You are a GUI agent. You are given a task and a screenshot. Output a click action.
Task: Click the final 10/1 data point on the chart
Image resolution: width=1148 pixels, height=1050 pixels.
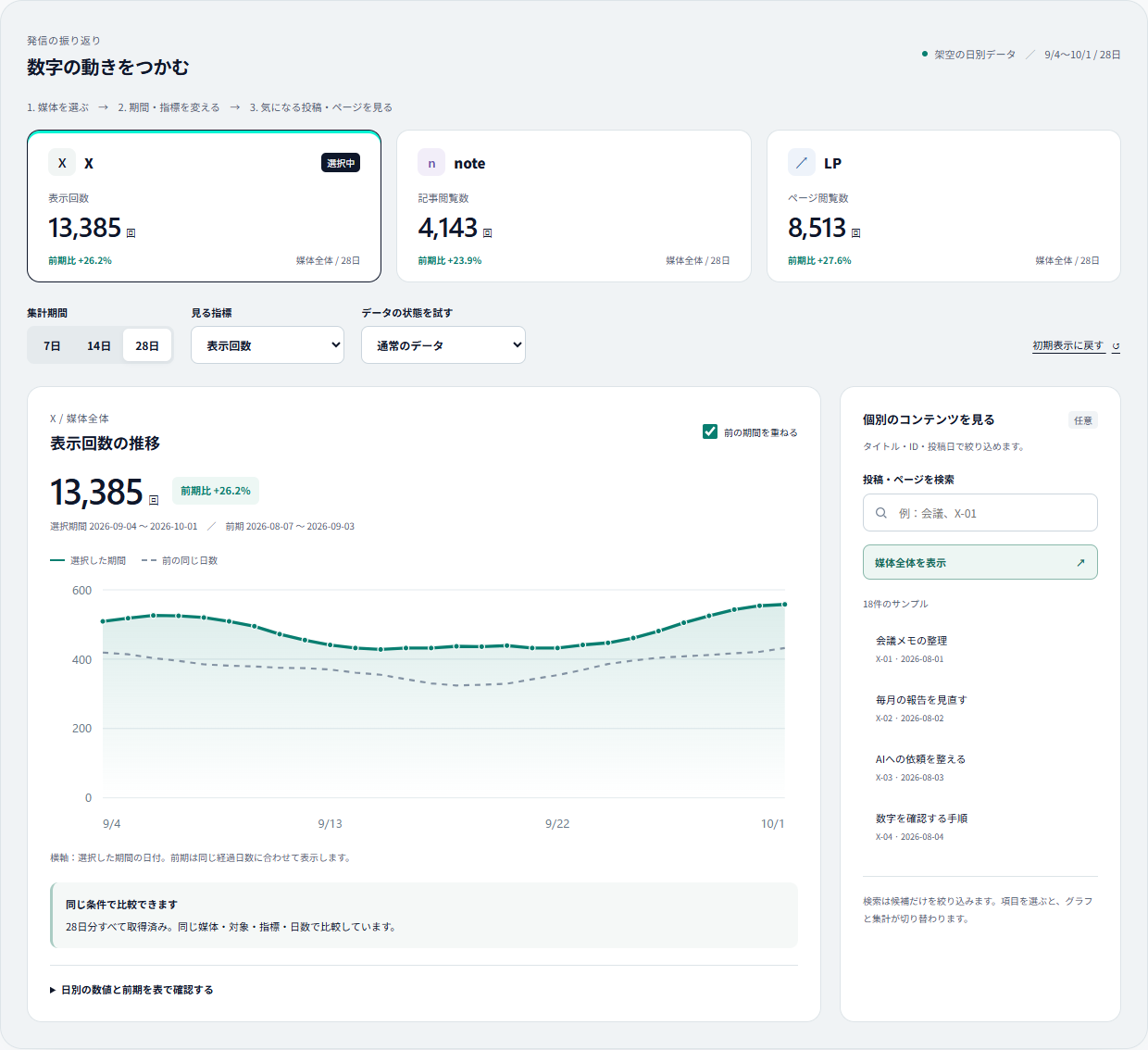[x=785, y=605]
